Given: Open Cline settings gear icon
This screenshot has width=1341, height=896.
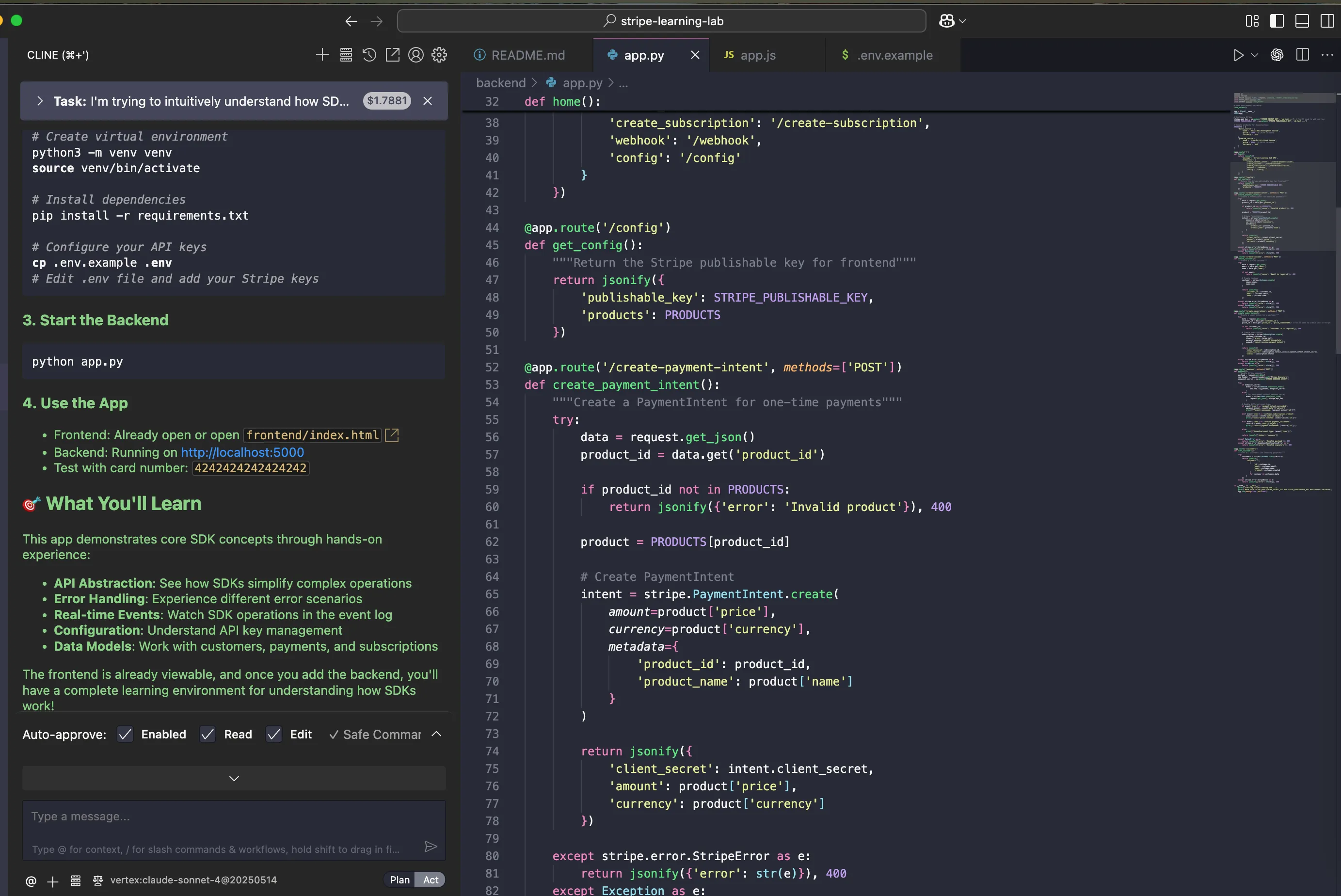Looking at the screenshot, I should pos(439,55).
